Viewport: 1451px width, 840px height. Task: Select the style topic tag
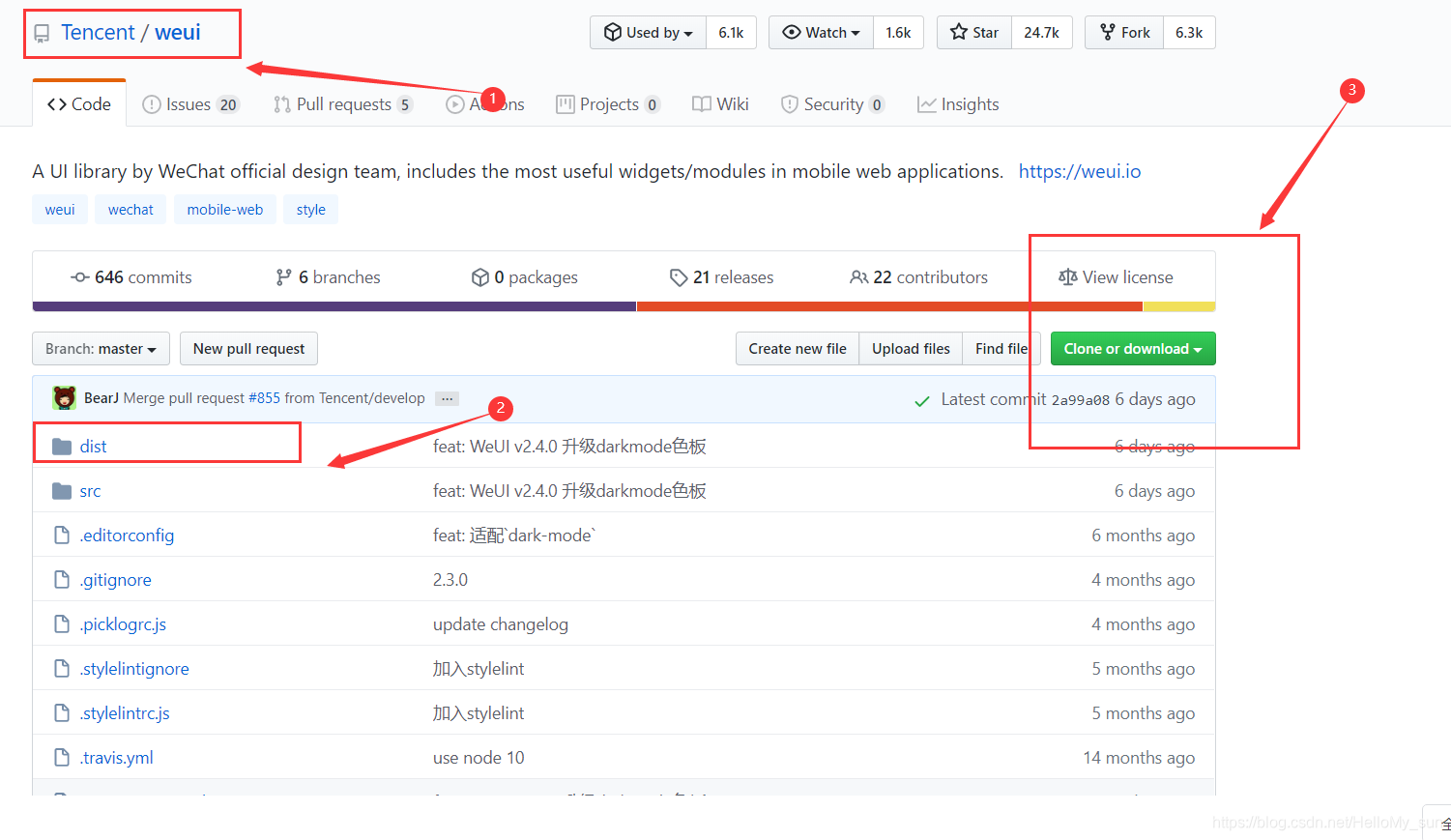pos(311,209)
